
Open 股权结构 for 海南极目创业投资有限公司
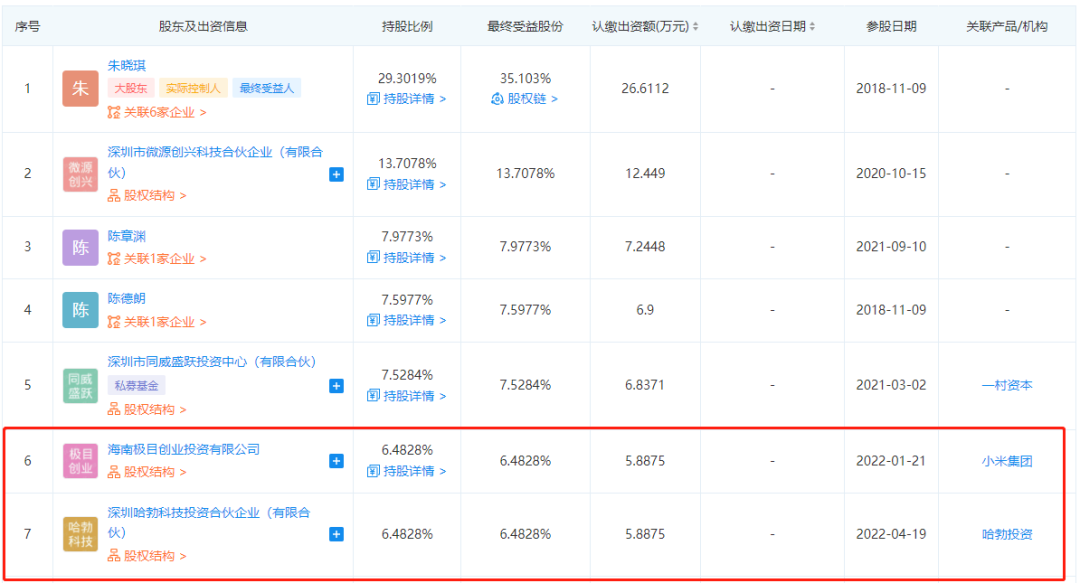click(147, 472)
